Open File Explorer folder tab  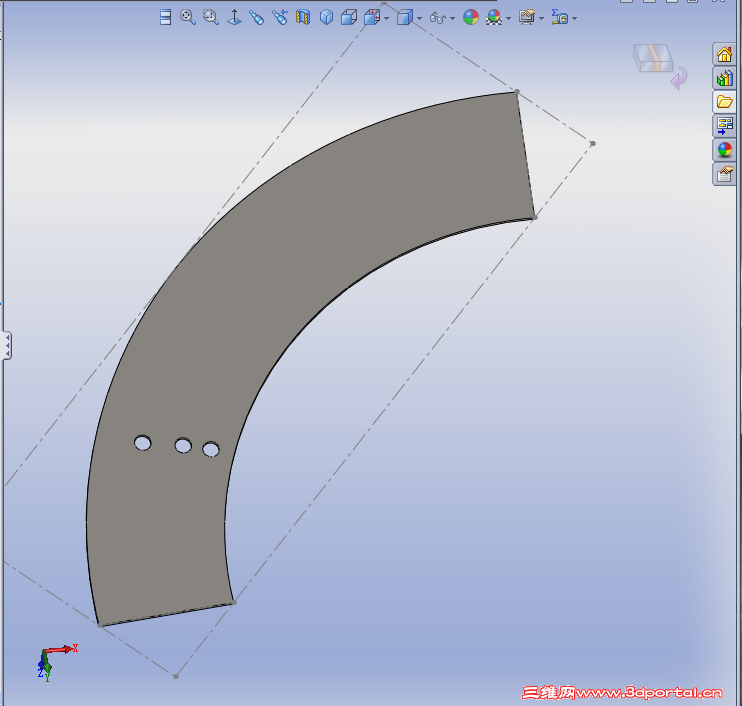[x=724, y=102]
